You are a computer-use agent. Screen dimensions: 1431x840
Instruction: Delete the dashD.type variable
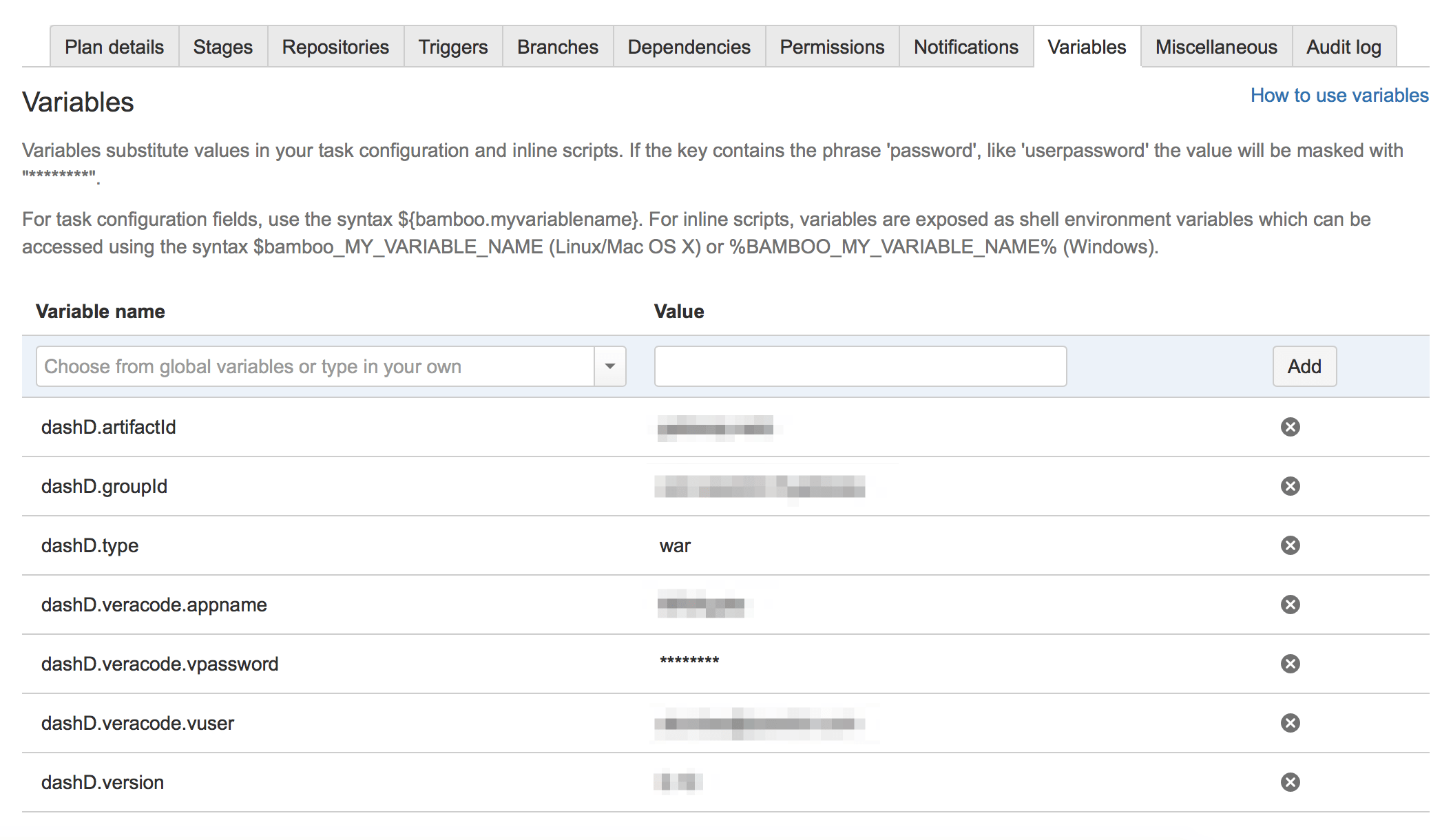[1290, 545]
